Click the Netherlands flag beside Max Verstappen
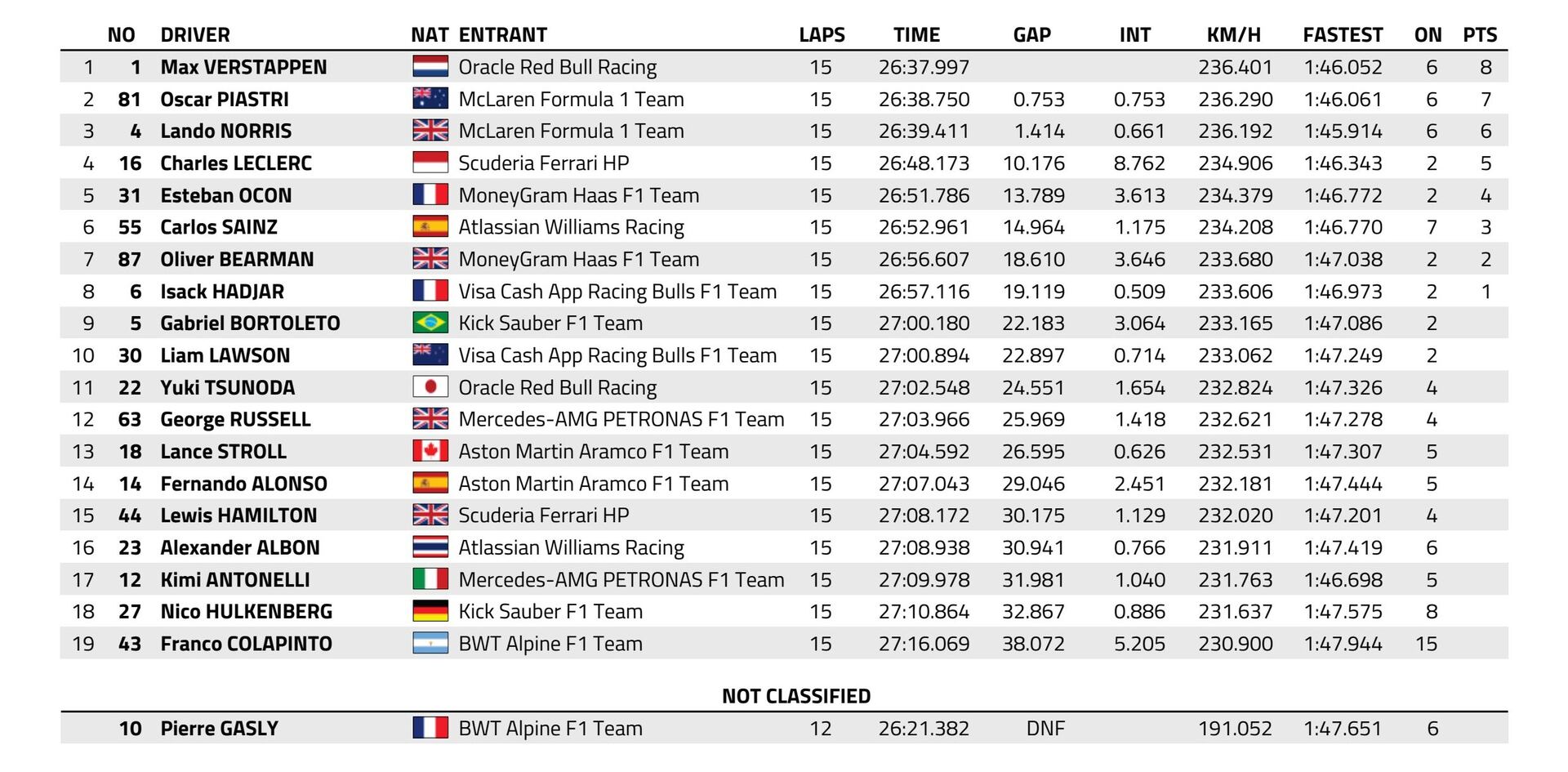The width and height of the screenshot is (1568, 772). pos(430,66)
